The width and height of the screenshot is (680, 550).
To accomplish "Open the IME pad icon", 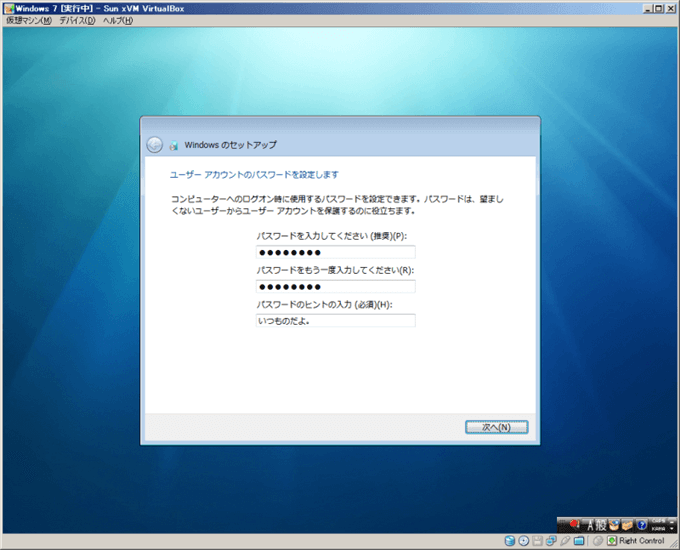I will pyautogui.click(x=615, y=524).
